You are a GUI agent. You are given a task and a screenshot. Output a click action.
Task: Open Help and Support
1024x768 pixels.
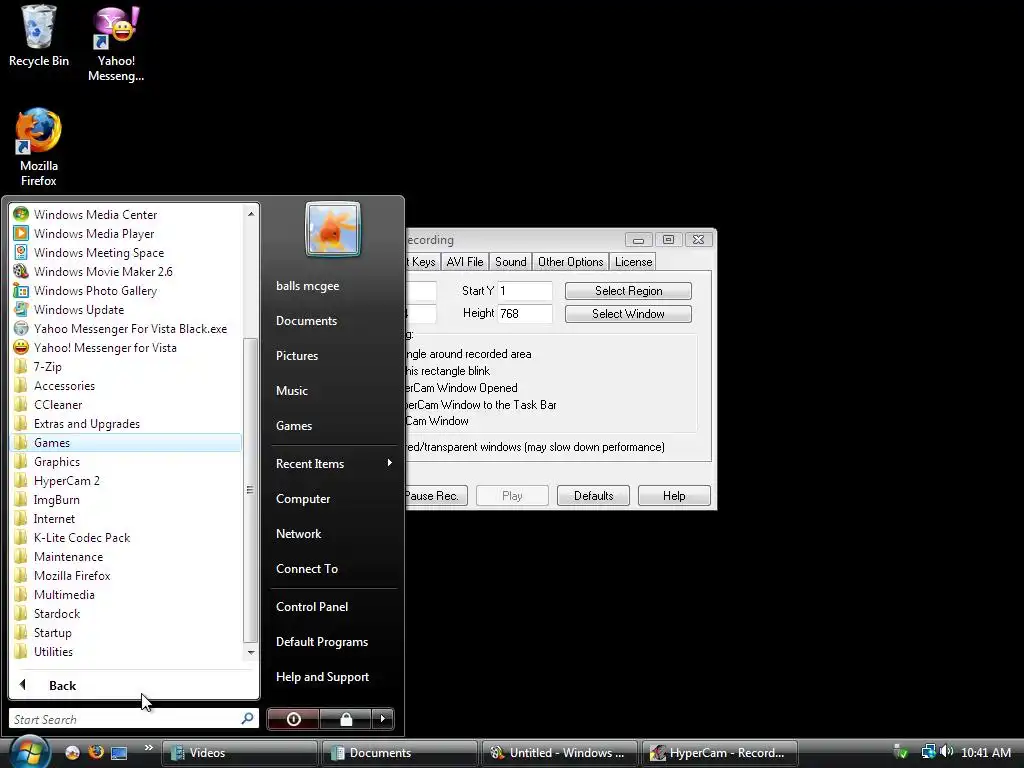[322, 677]
